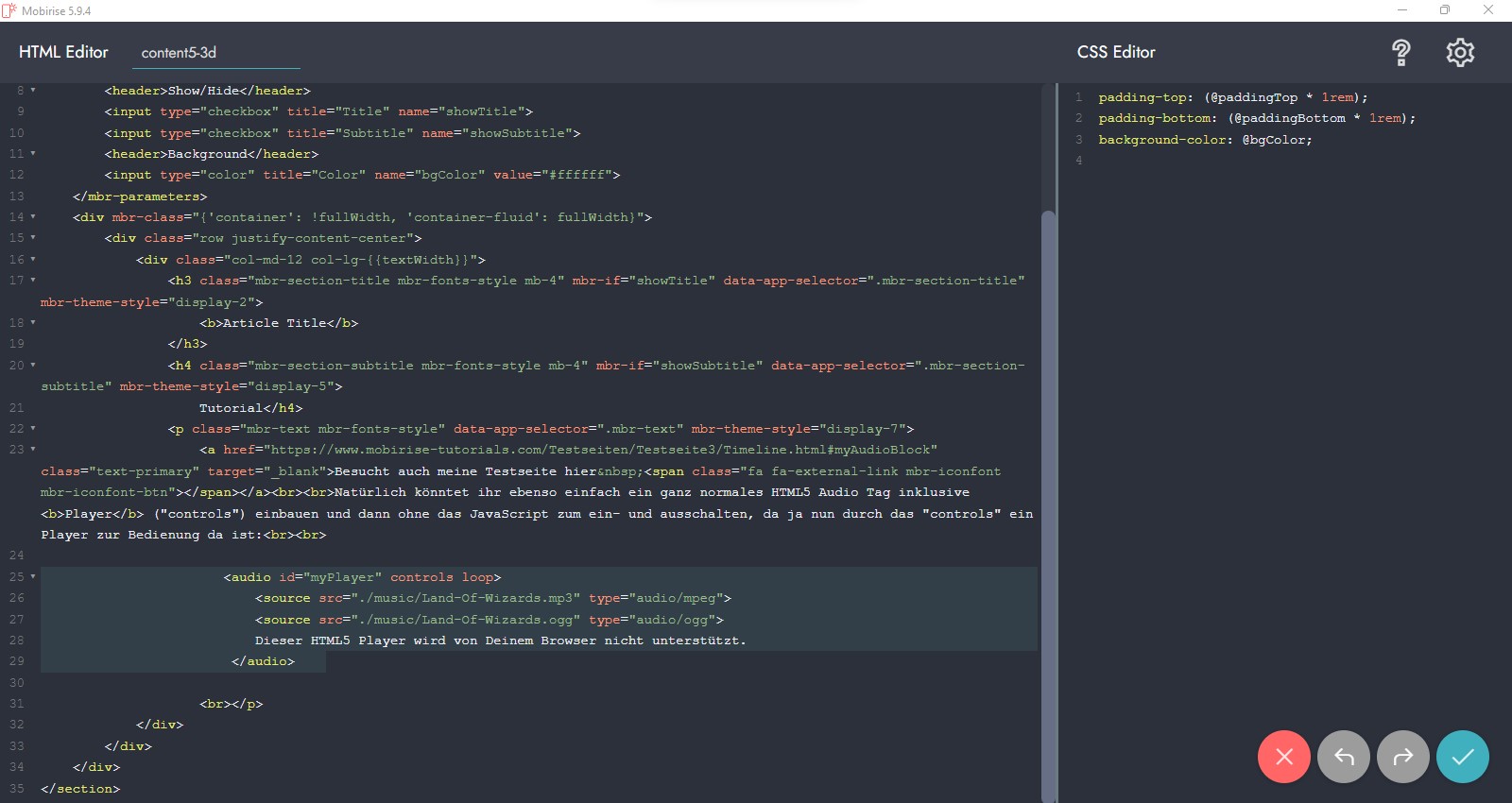Collapse the h3 block at line 17

[33, 281]
